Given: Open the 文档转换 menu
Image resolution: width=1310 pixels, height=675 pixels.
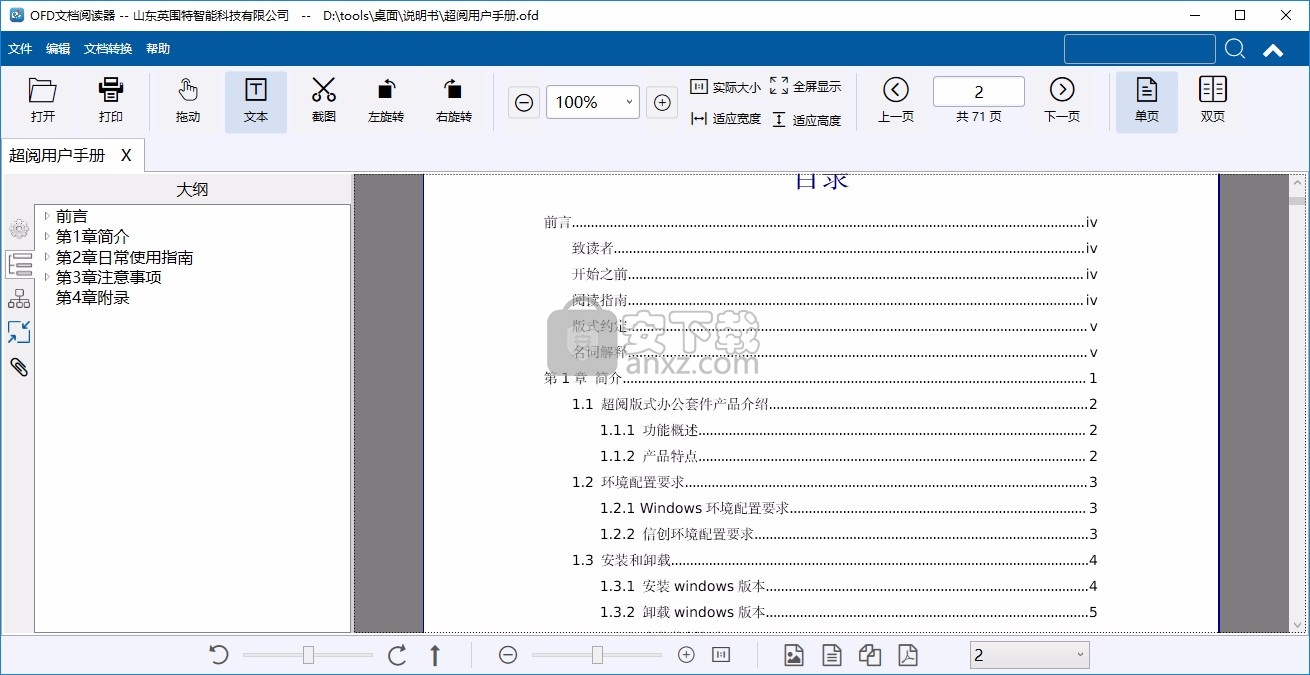Looking at the screenshot, I should [108, 49].
